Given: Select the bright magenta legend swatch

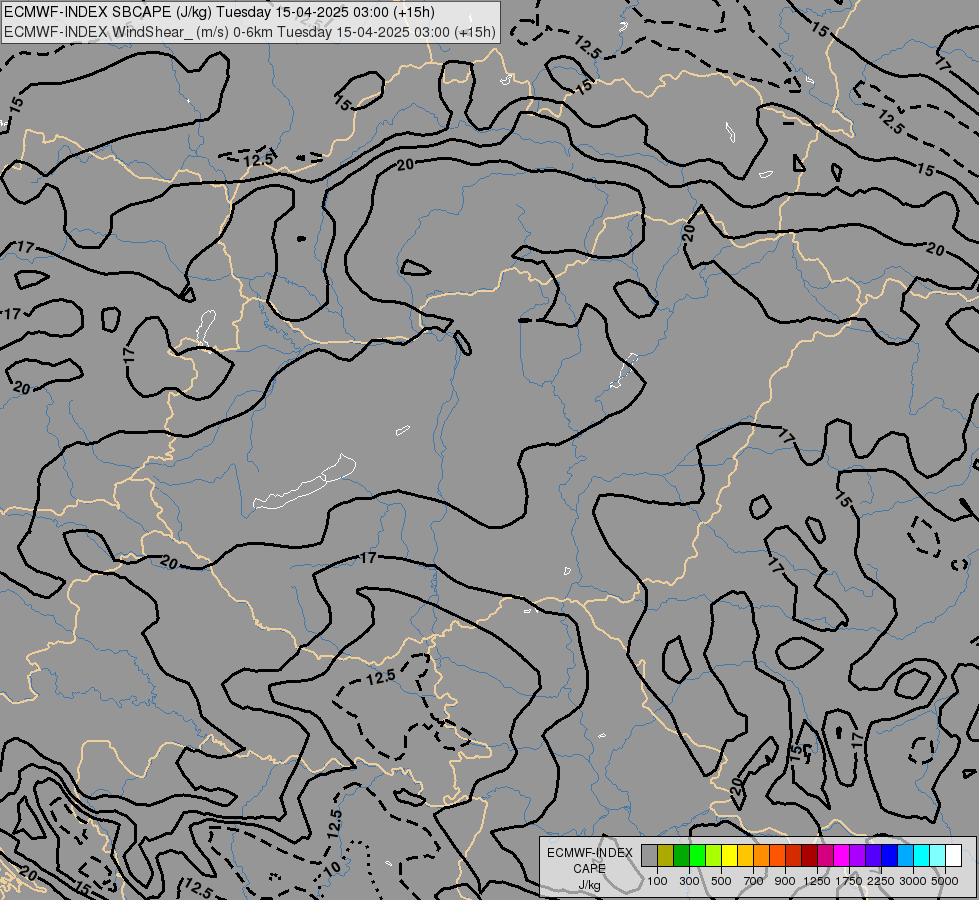Looking at the screenshot, I should [x=842, y=855].
